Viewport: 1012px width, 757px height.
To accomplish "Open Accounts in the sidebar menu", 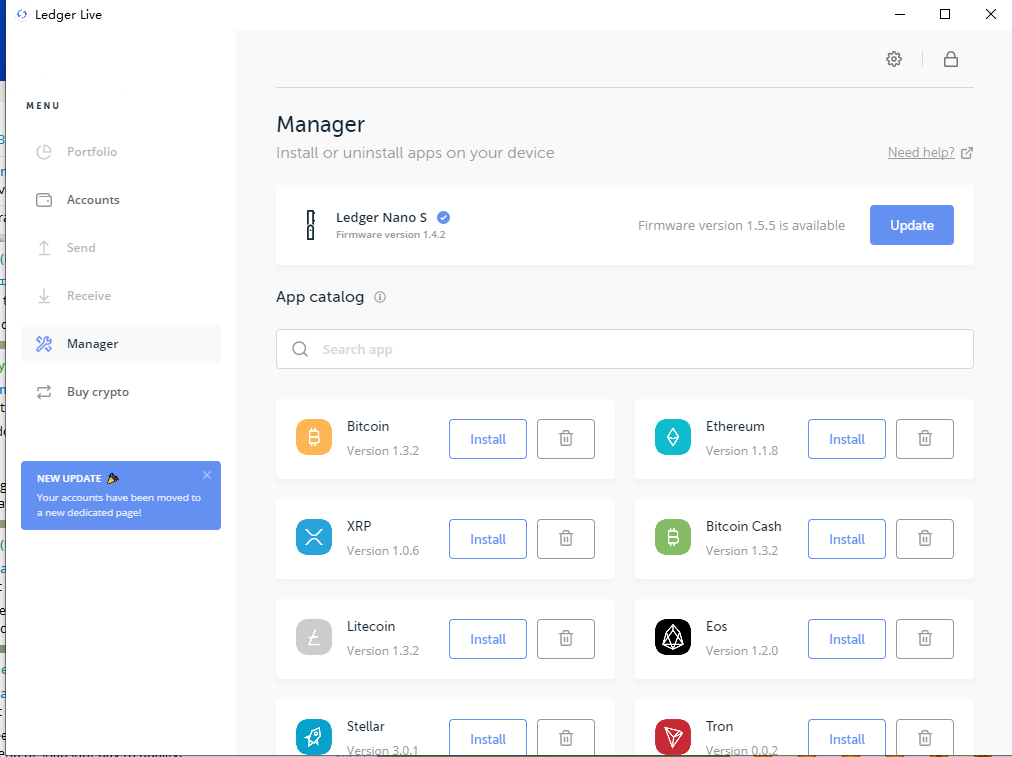I will click(93, 200).
